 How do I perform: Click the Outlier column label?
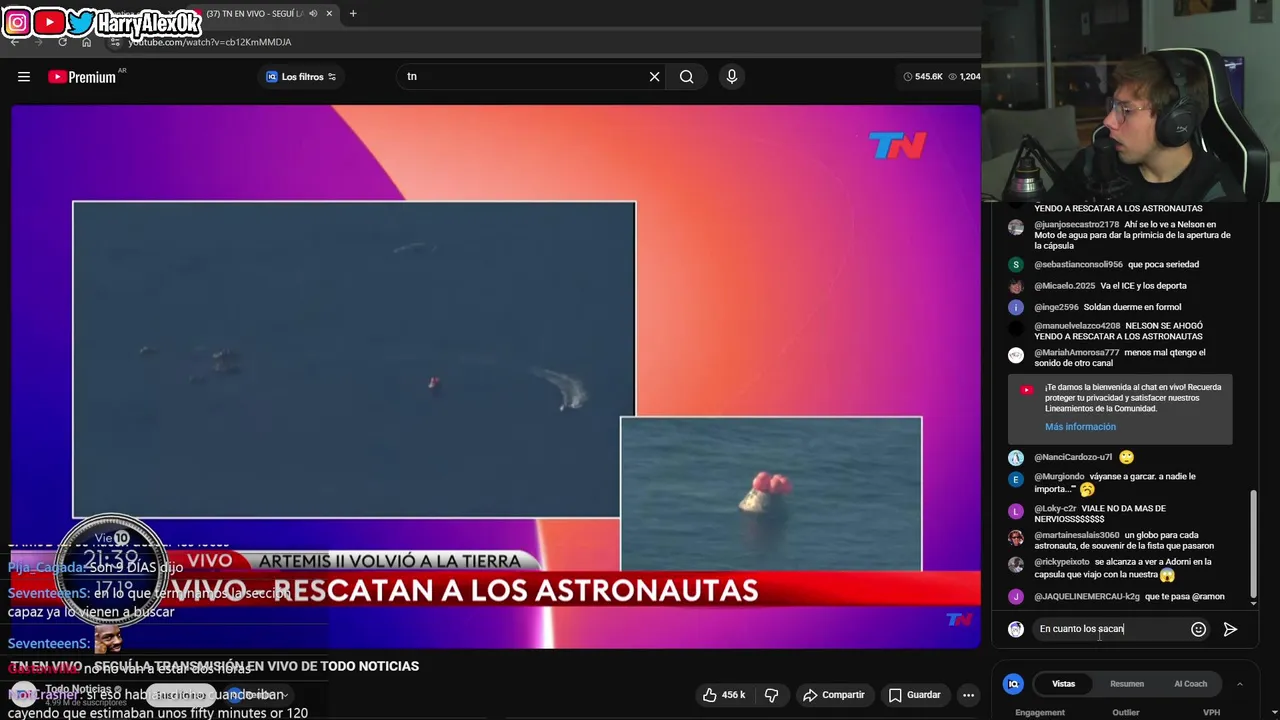(x=1126, y=713)
